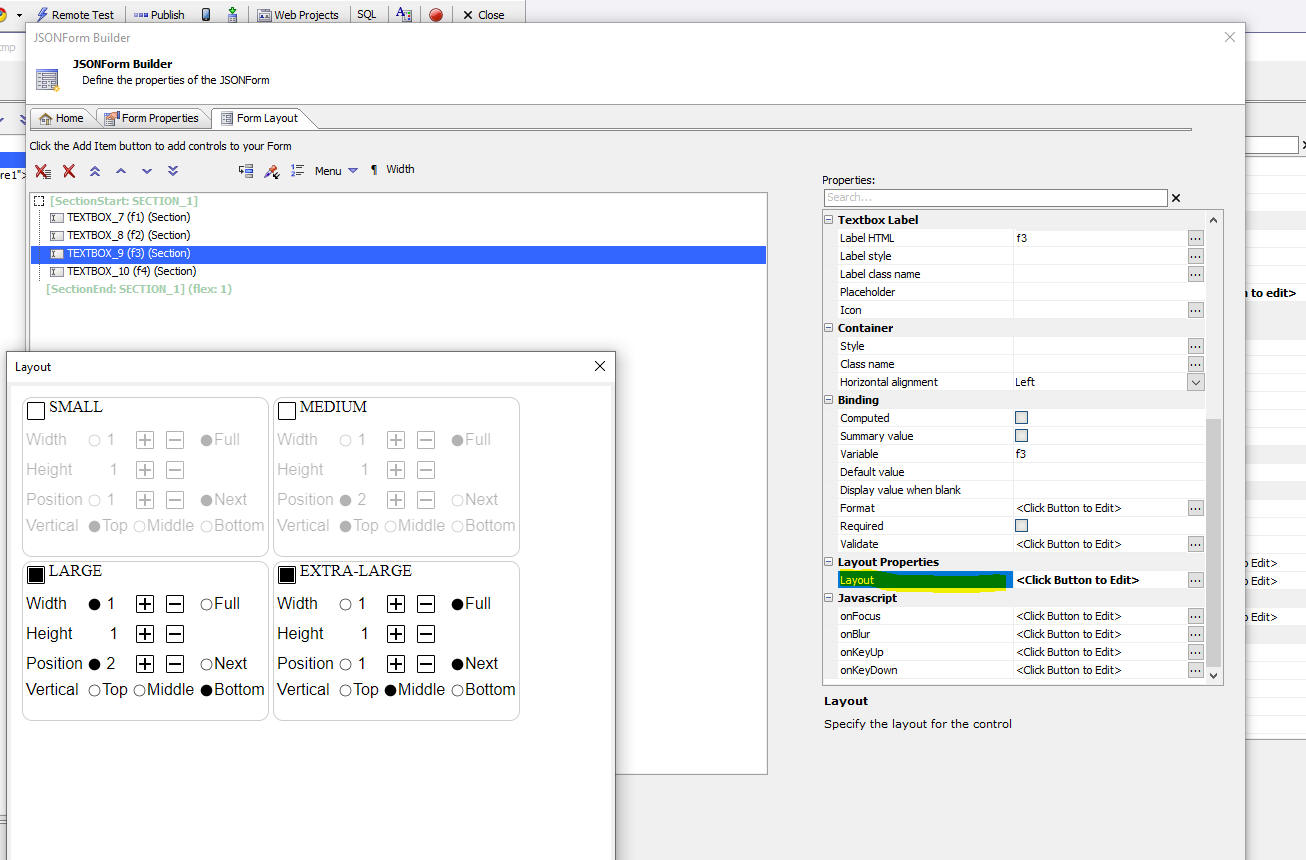Image resolution: width=1306 pixels, height=860 pixels.
Task: Open the Menu dropdown in the form toolbar
Action: pyautogui.click(x=336, y=171)
